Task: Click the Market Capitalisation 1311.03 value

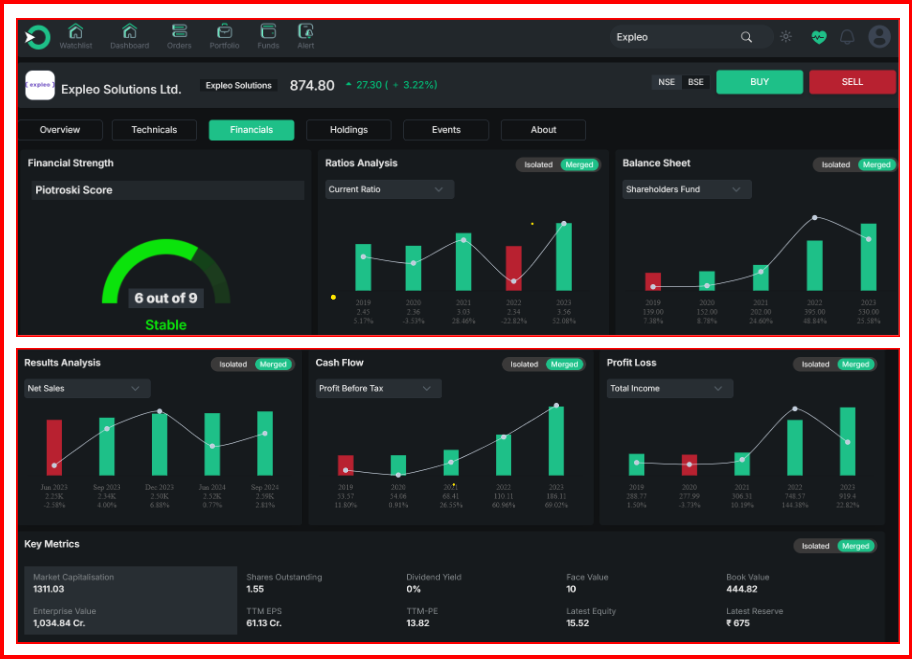Action: coord(49,589)
